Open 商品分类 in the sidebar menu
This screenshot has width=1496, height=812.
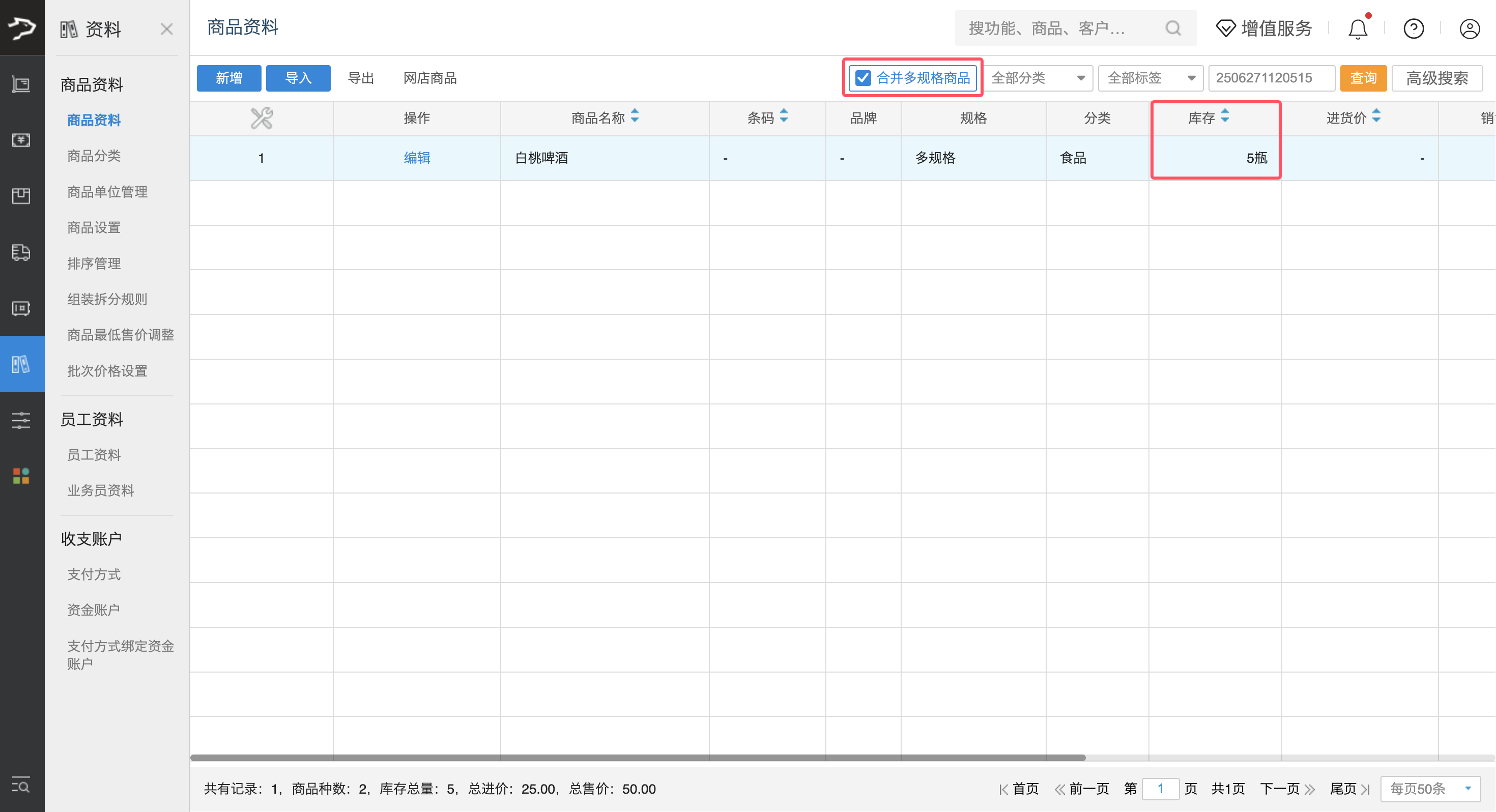tap(94, 156)
